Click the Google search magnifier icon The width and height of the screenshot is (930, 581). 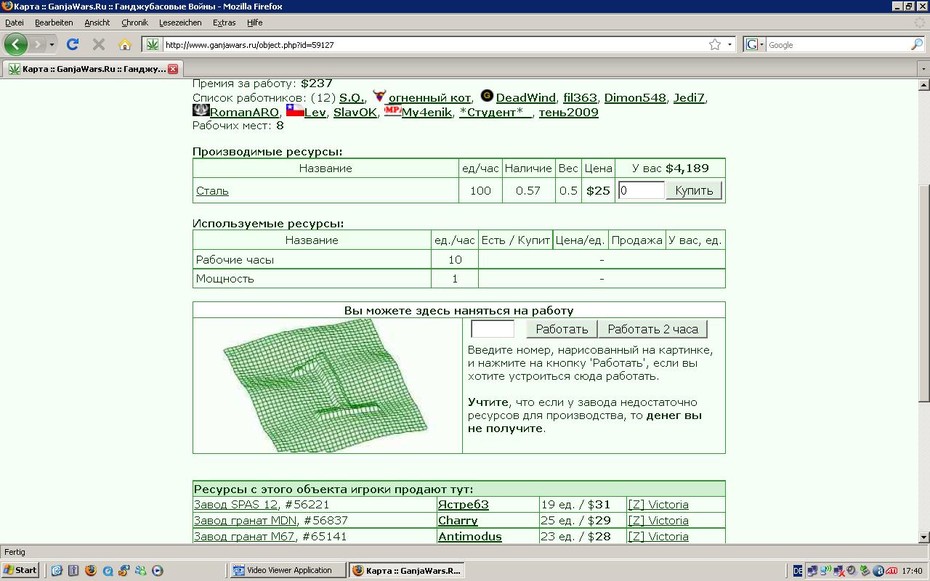pos(916,44)
